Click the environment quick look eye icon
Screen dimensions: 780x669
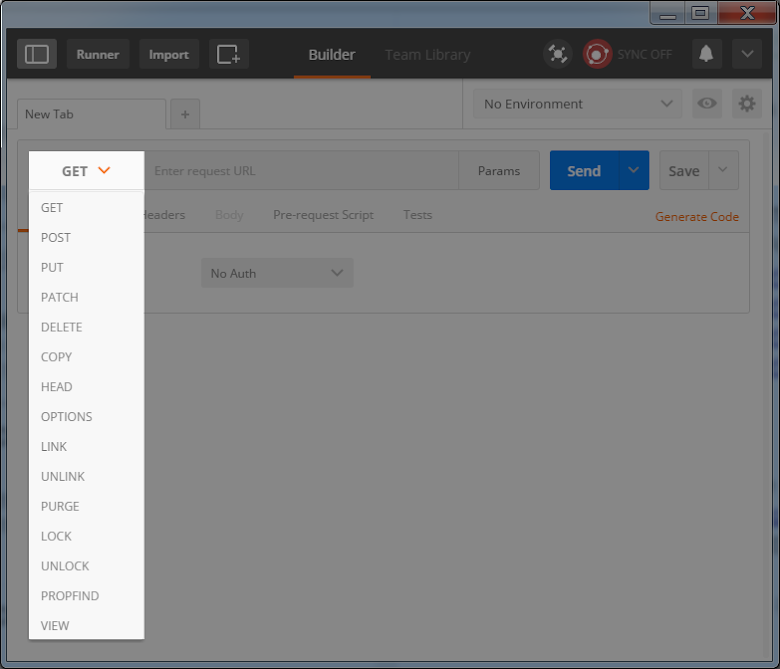pyautogui.click(x=707, y=103)
